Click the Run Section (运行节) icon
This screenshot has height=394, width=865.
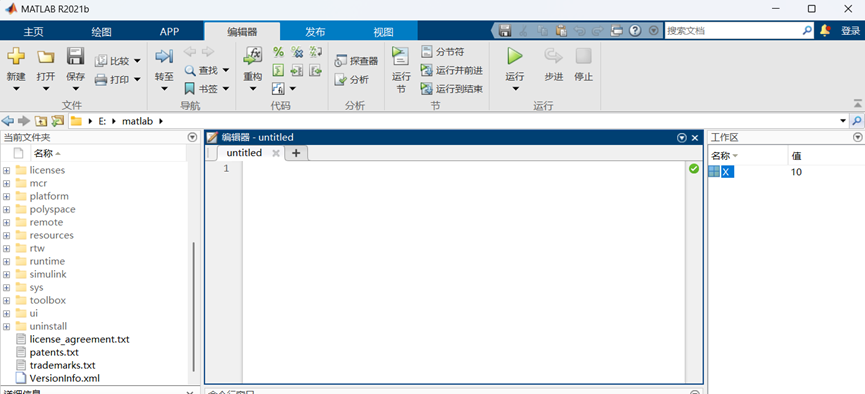(401, 56)
